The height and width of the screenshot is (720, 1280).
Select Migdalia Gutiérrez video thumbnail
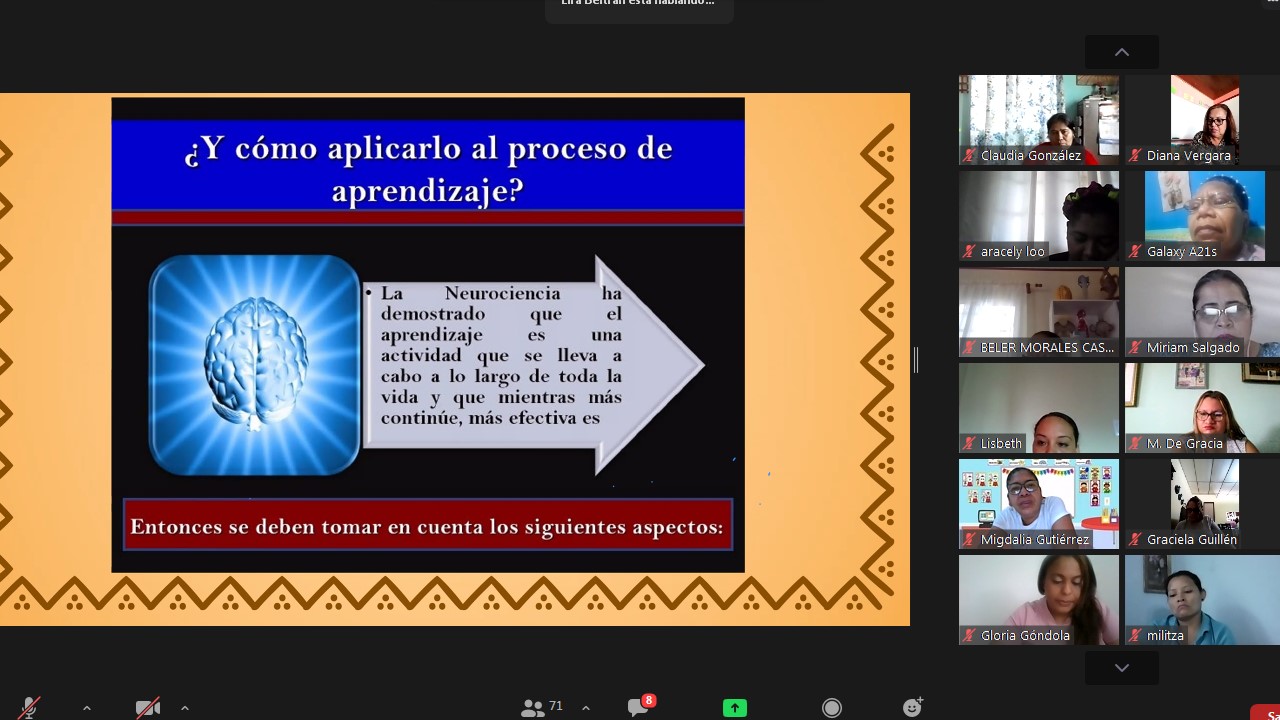[1039, 504]
